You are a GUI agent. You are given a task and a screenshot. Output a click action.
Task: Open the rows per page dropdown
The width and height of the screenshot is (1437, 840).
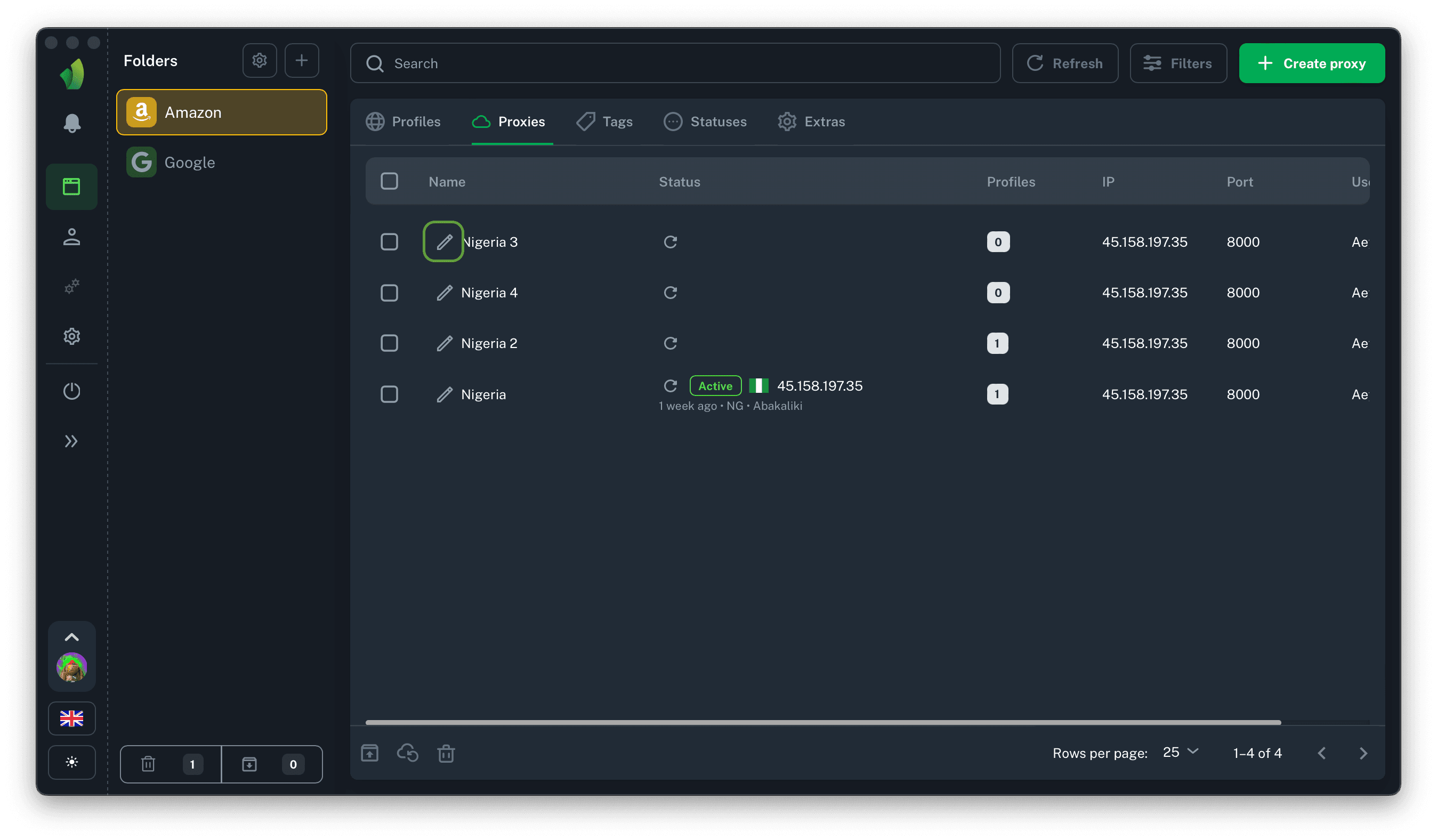point(1181,753)
